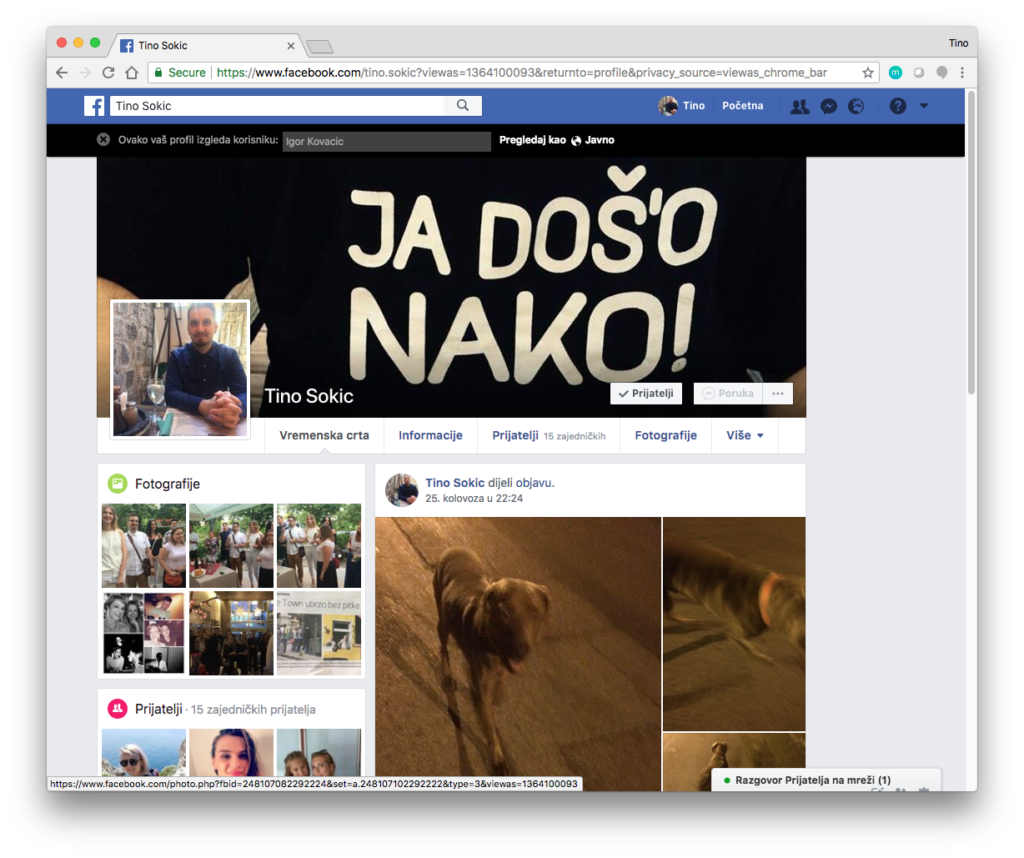The width and height of the screenshot is (1024, 858).
Task: Click the Facebook logo icon
Action: [94, 106]
